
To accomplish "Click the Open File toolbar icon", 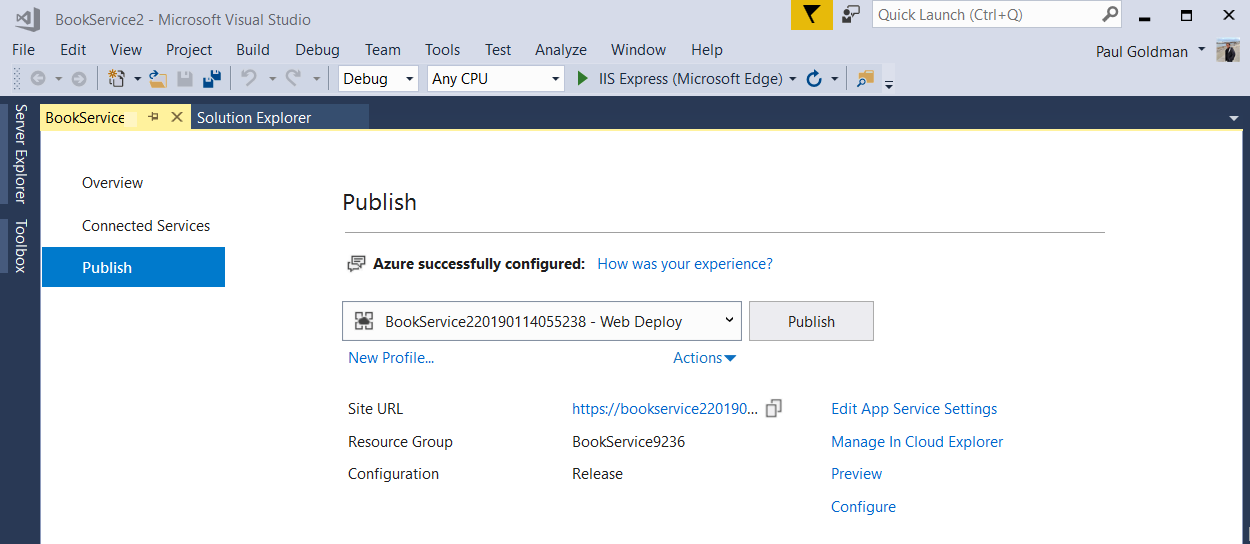I will [157, 78].
